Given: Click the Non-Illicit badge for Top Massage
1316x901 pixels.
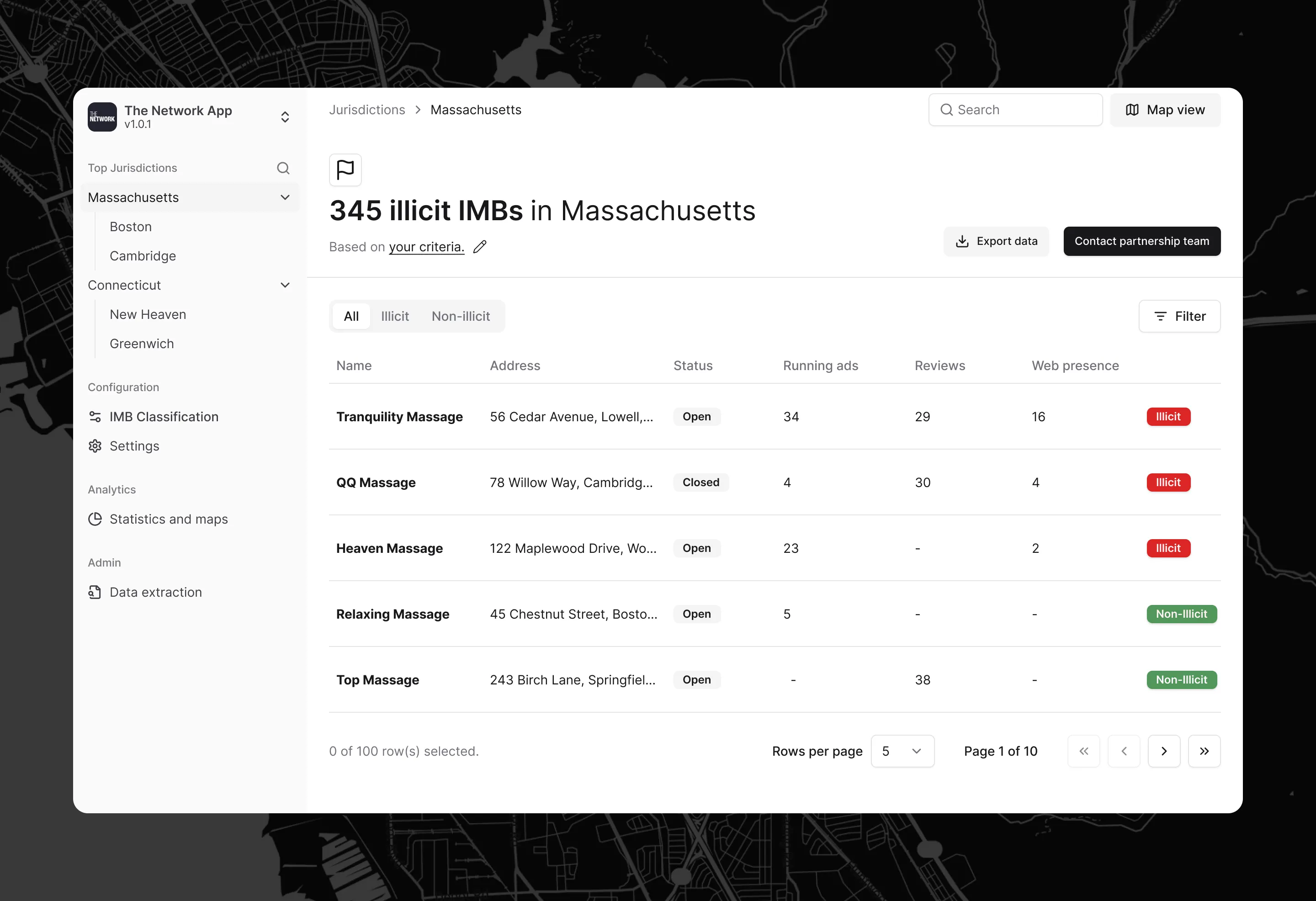Looking at the screenshot, I should coord(1181,679).
